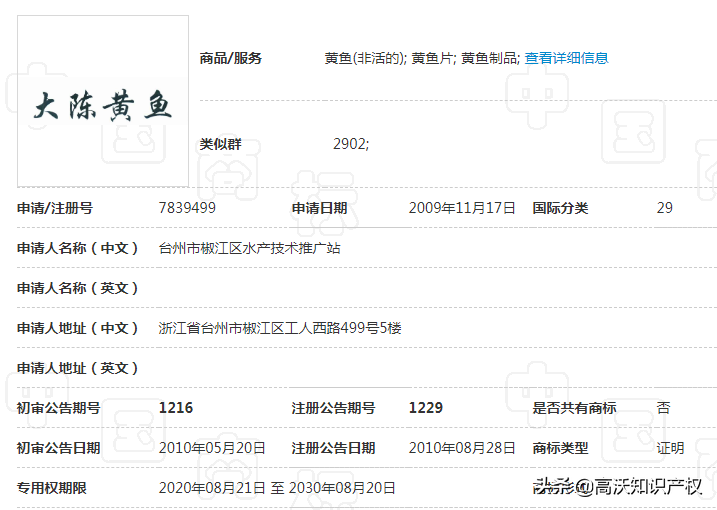Screen dimensions: 717x510
Task: Click the application date 2009年11月17日
Action: [x=462, y=208]
